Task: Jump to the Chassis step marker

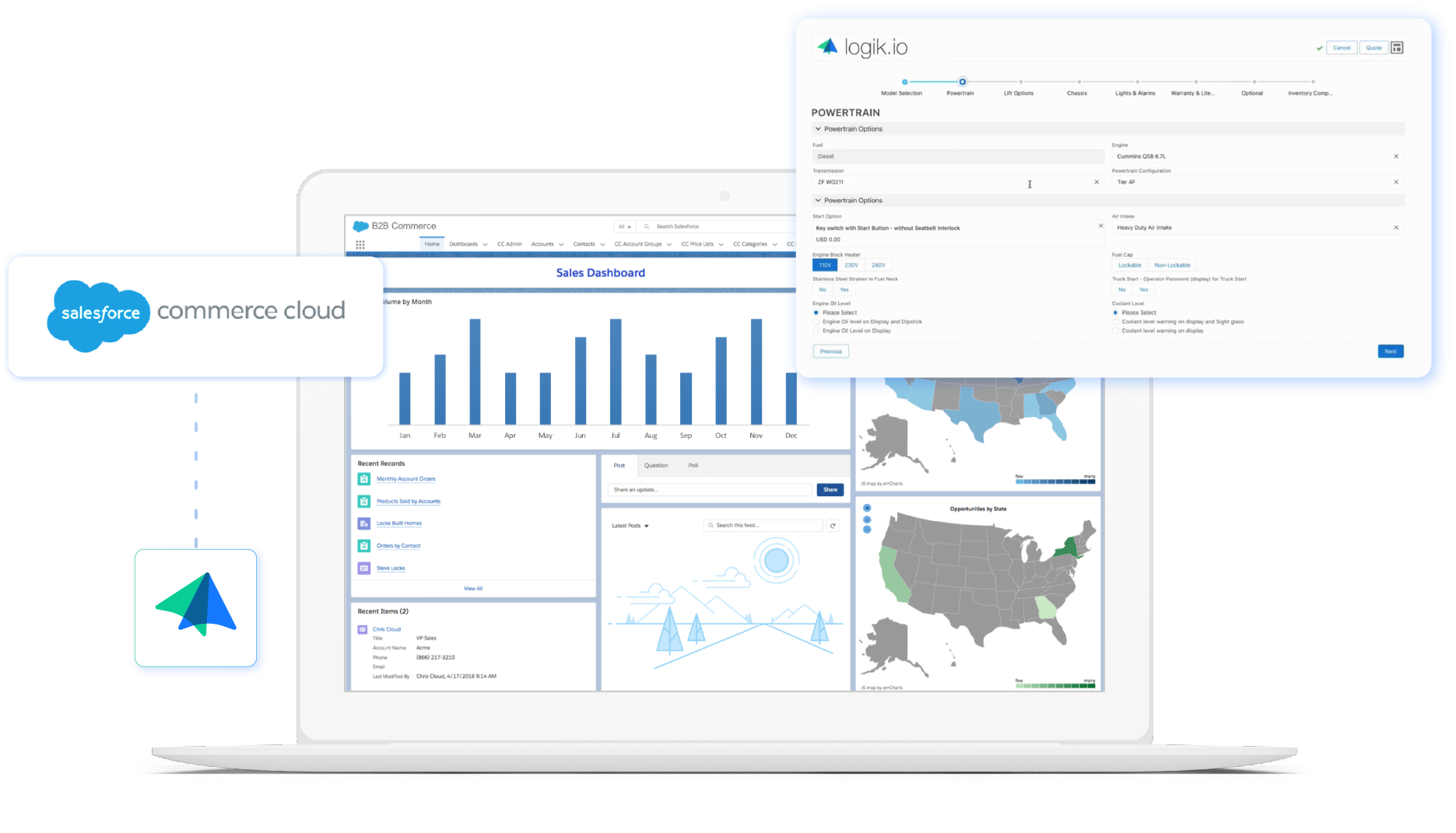Action: tap(1079, 82)
